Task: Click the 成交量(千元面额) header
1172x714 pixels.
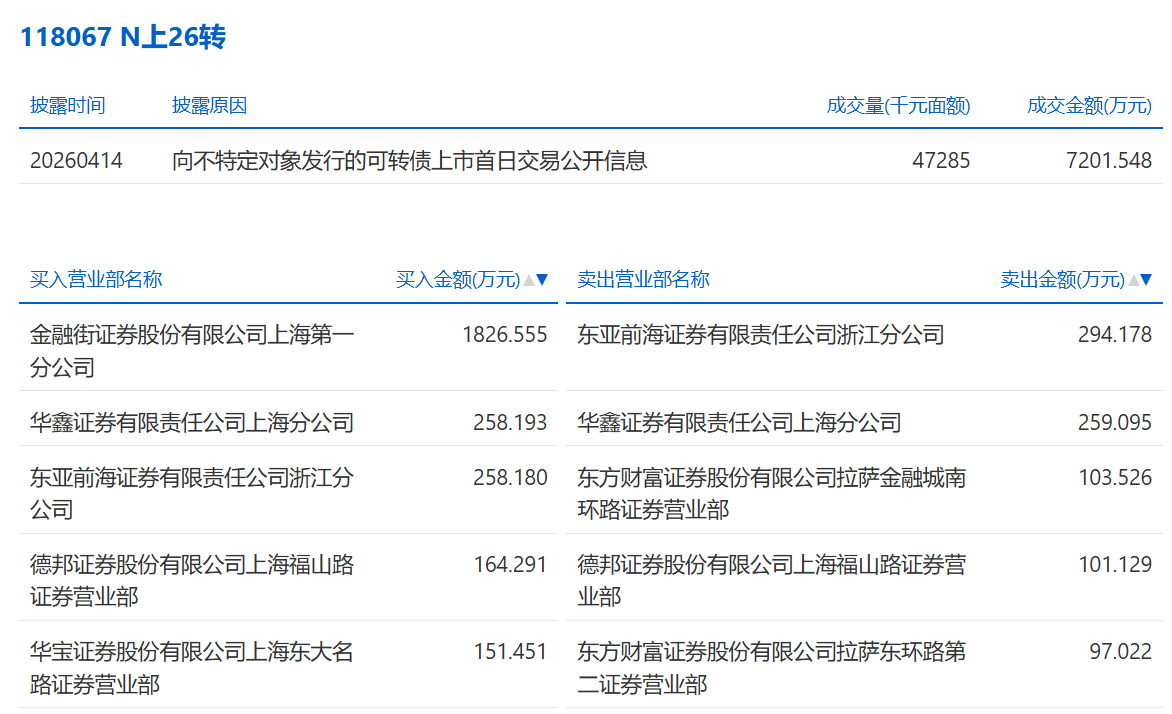Action: click(x=898, y=106)
